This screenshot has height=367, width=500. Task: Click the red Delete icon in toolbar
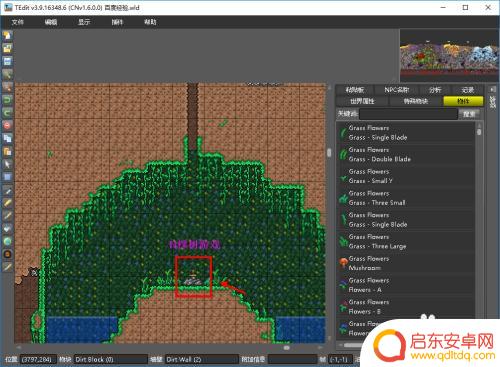pyautogui.click(x=7, y=126)
